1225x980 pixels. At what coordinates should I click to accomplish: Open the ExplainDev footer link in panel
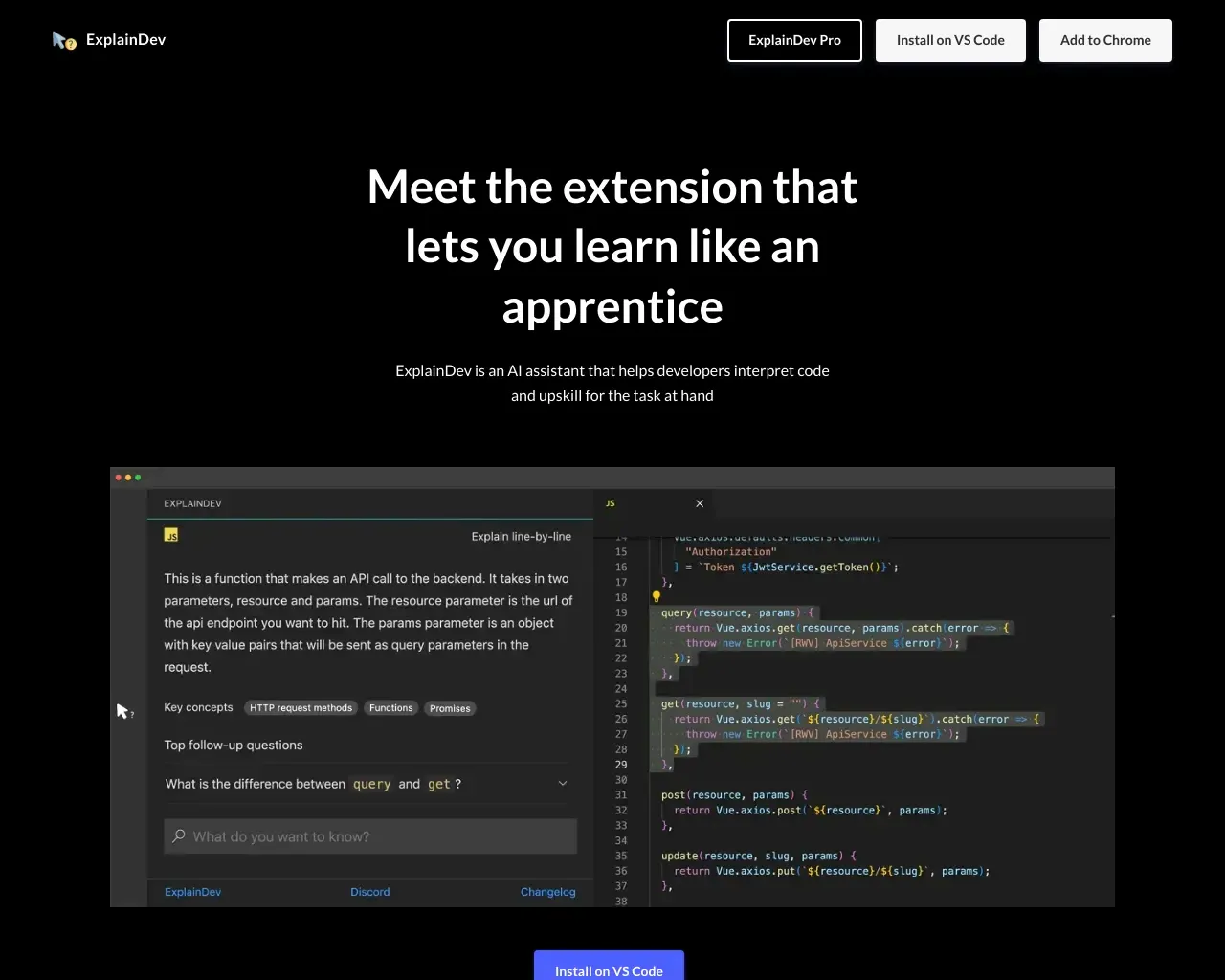pos(192,892)
